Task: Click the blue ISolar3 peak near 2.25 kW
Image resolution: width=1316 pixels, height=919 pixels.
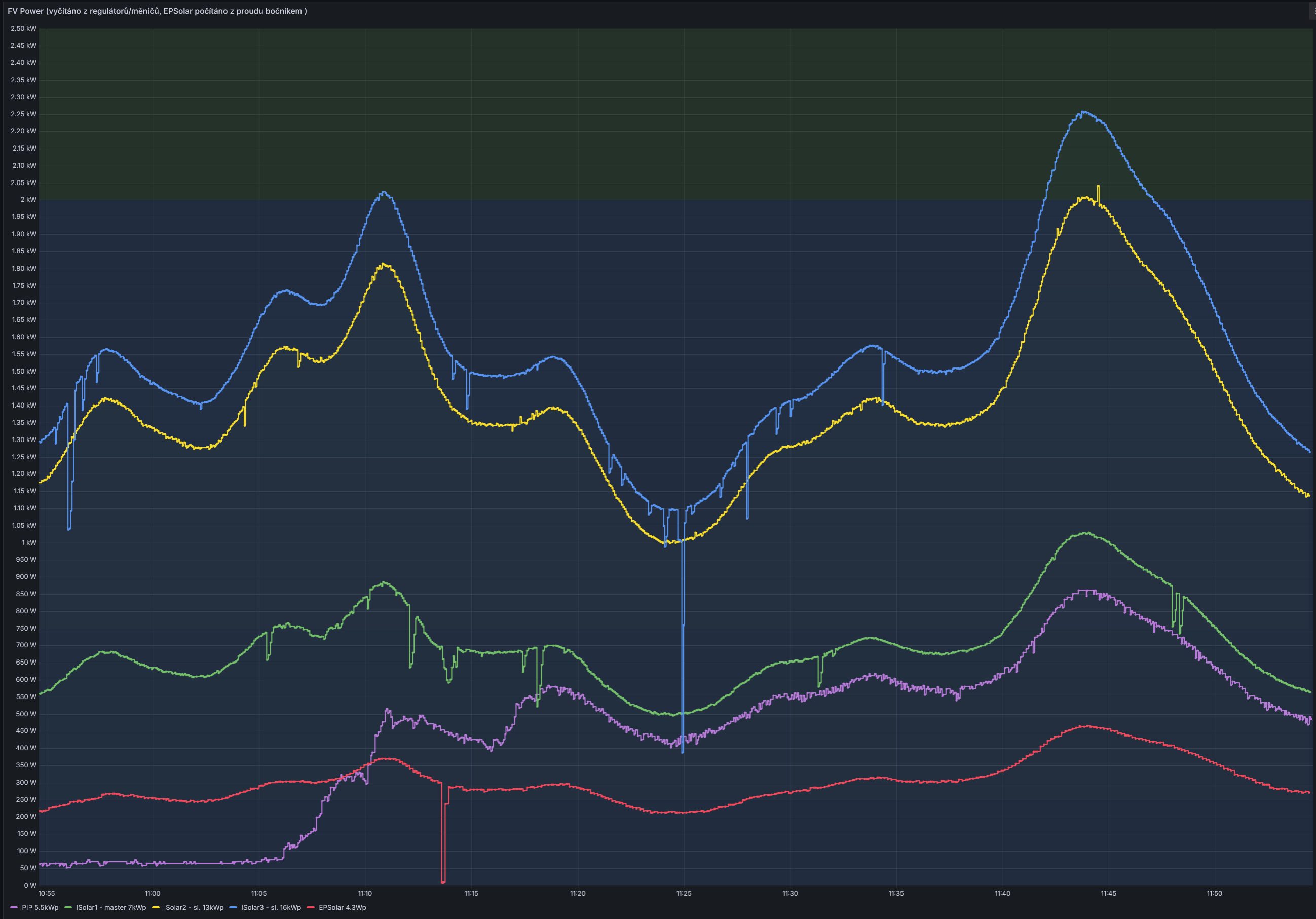Action: pos(1083,112)
